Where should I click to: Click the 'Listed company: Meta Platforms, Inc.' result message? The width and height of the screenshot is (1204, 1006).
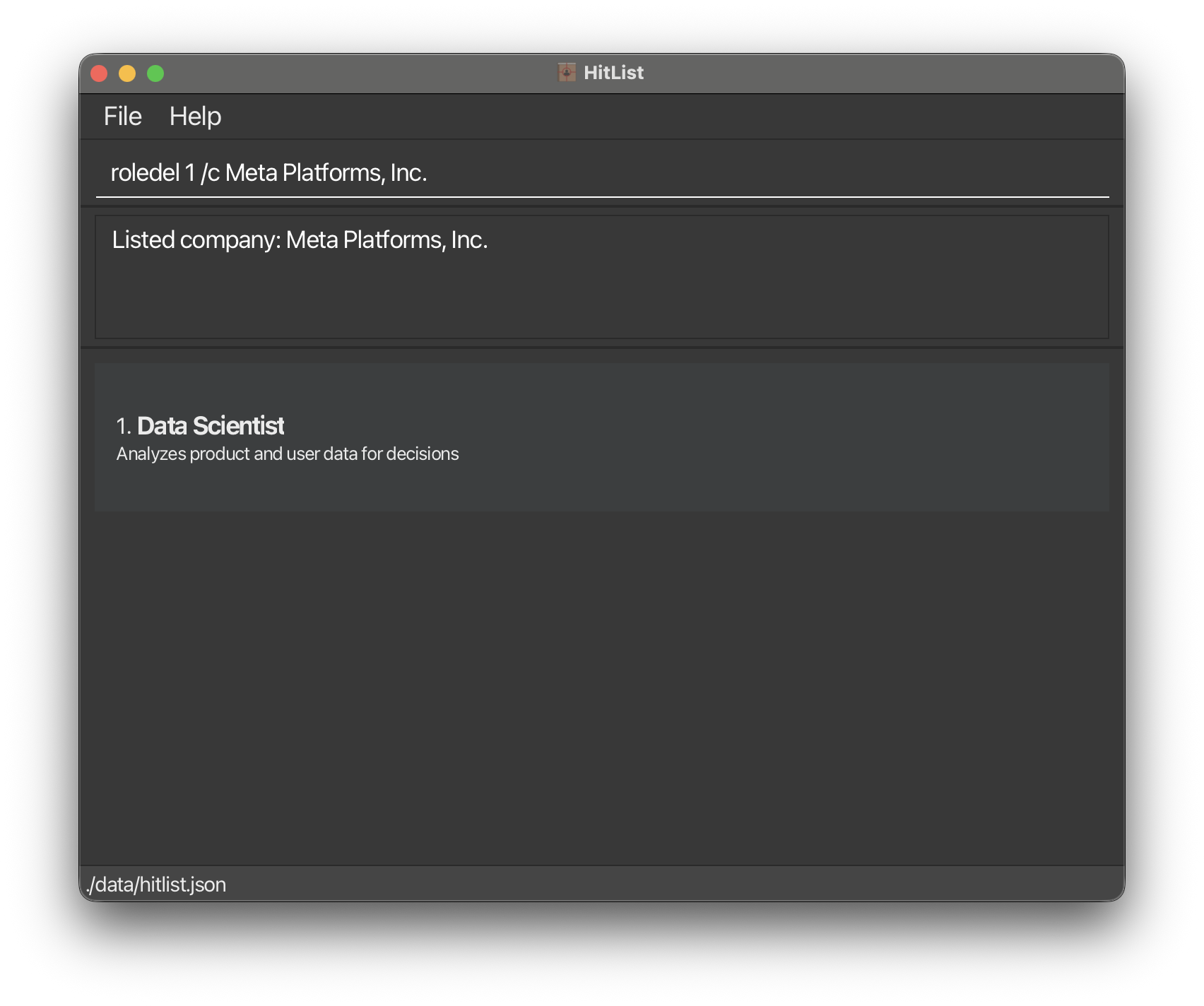pos(300,240)
